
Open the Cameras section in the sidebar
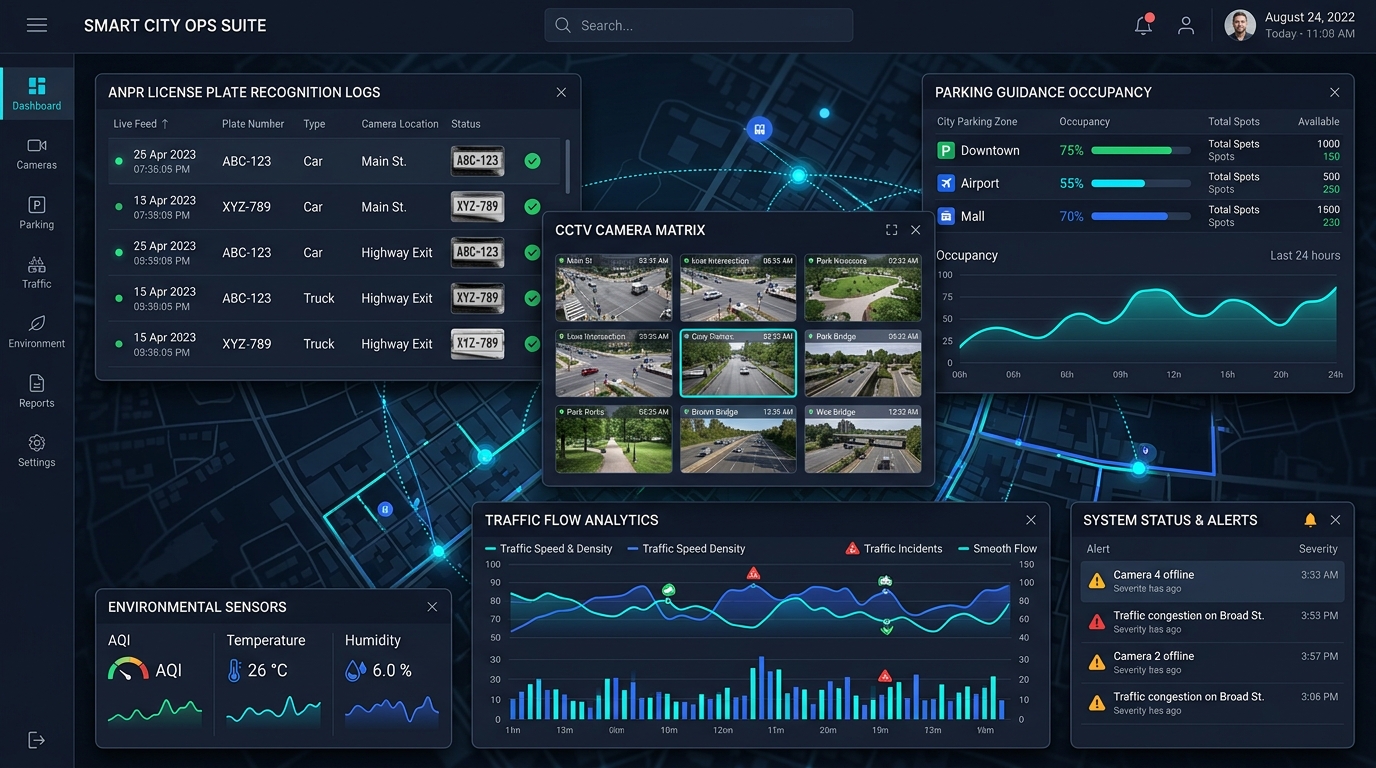pos(37,153)
